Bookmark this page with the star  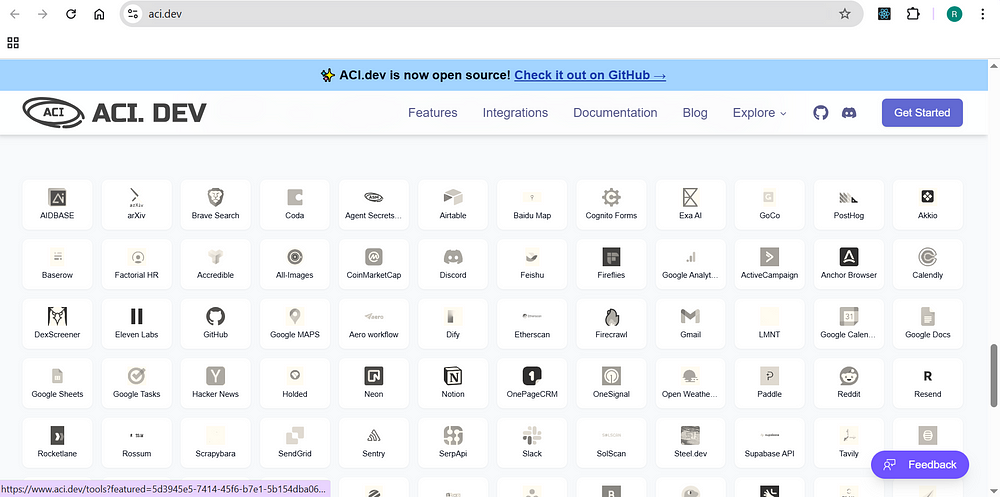point(844,14)
